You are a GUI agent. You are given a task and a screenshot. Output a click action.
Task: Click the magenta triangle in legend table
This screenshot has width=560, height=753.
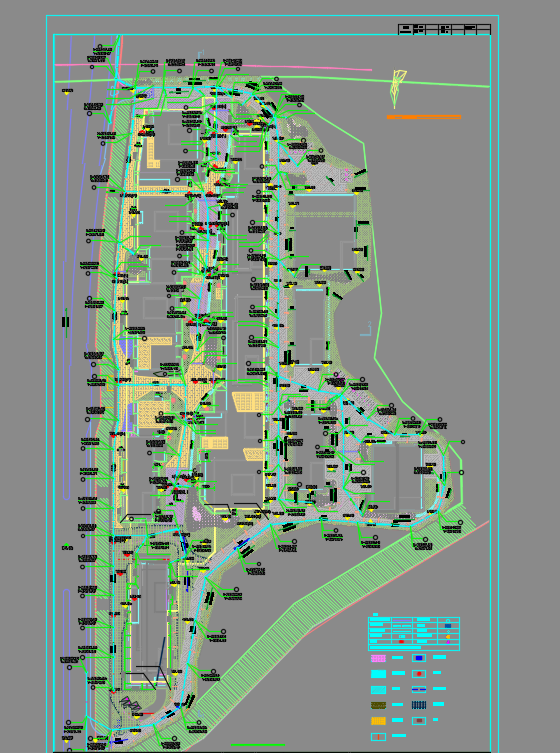click(x=448, y=642)
